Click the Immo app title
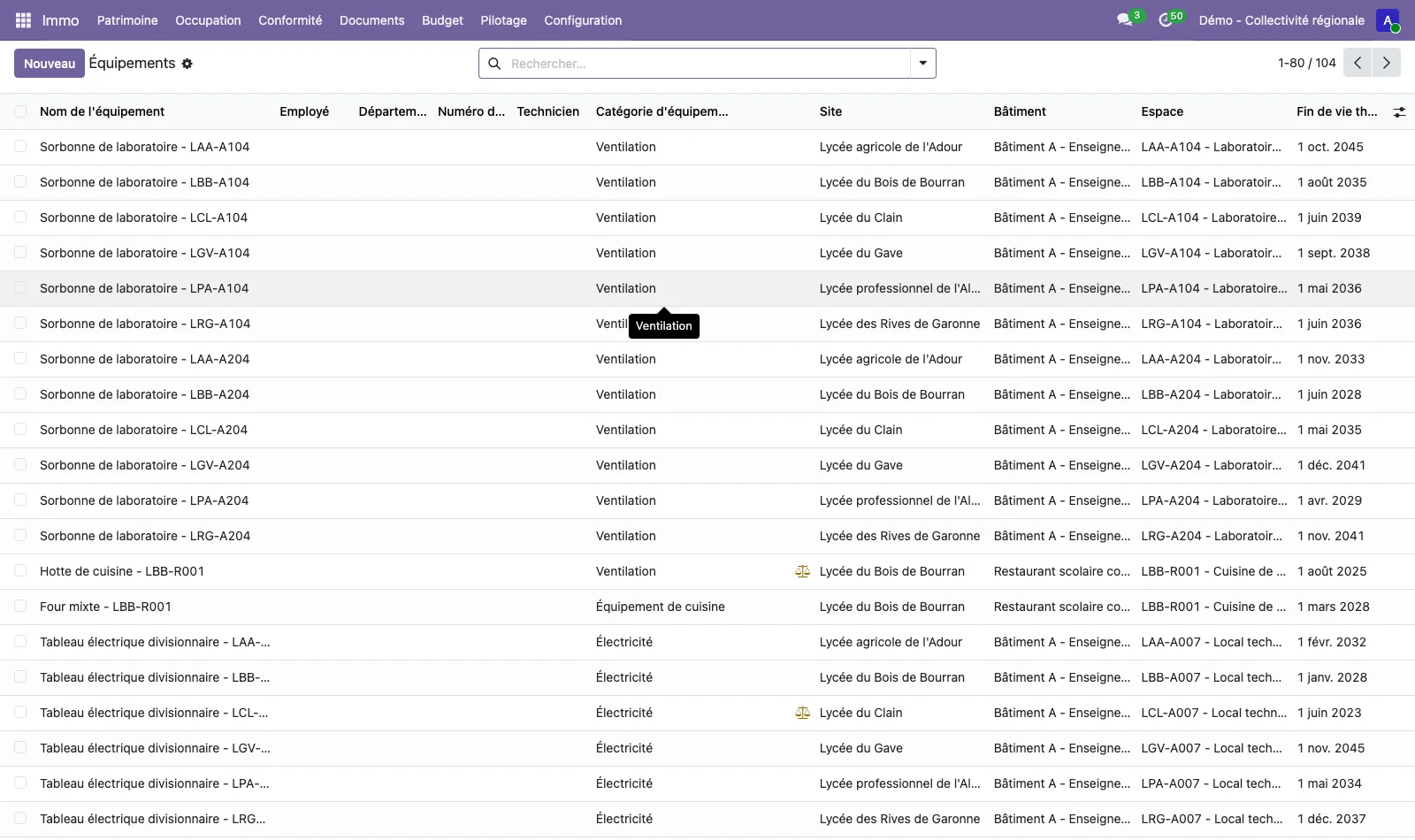 [x=60, y=20]
